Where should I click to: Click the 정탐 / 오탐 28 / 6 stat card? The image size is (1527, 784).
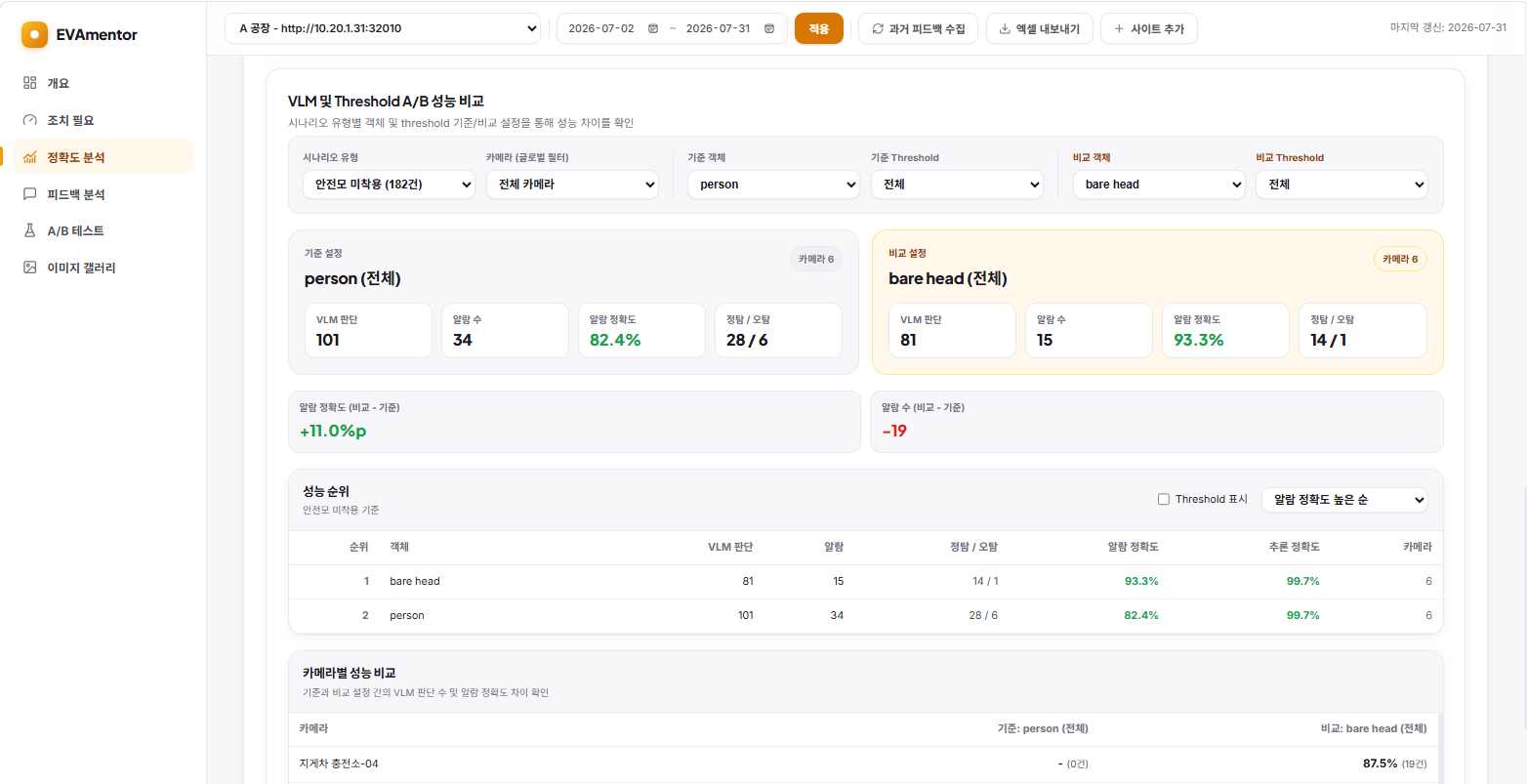pyautogui.click(x=778, y=331)
